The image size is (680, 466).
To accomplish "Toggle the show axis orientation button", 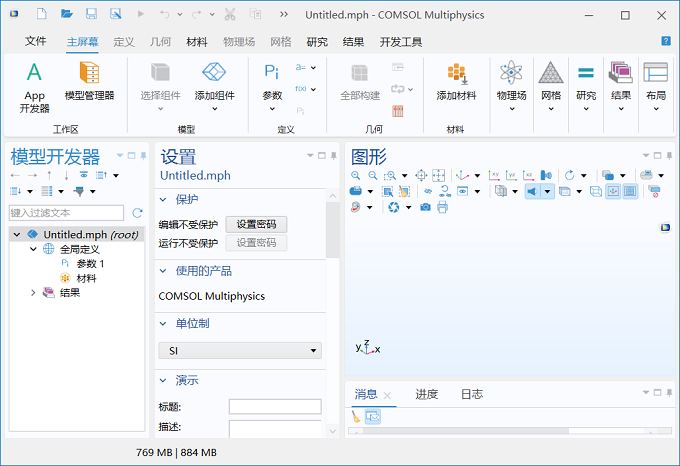I will pos(613,191).
